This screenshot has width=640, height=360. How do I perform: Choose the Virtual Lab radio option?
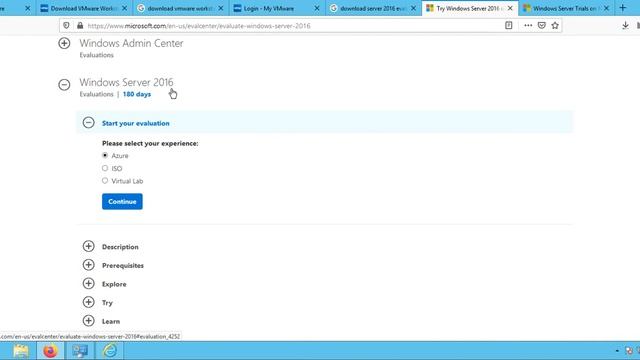(x=105, y=181)
